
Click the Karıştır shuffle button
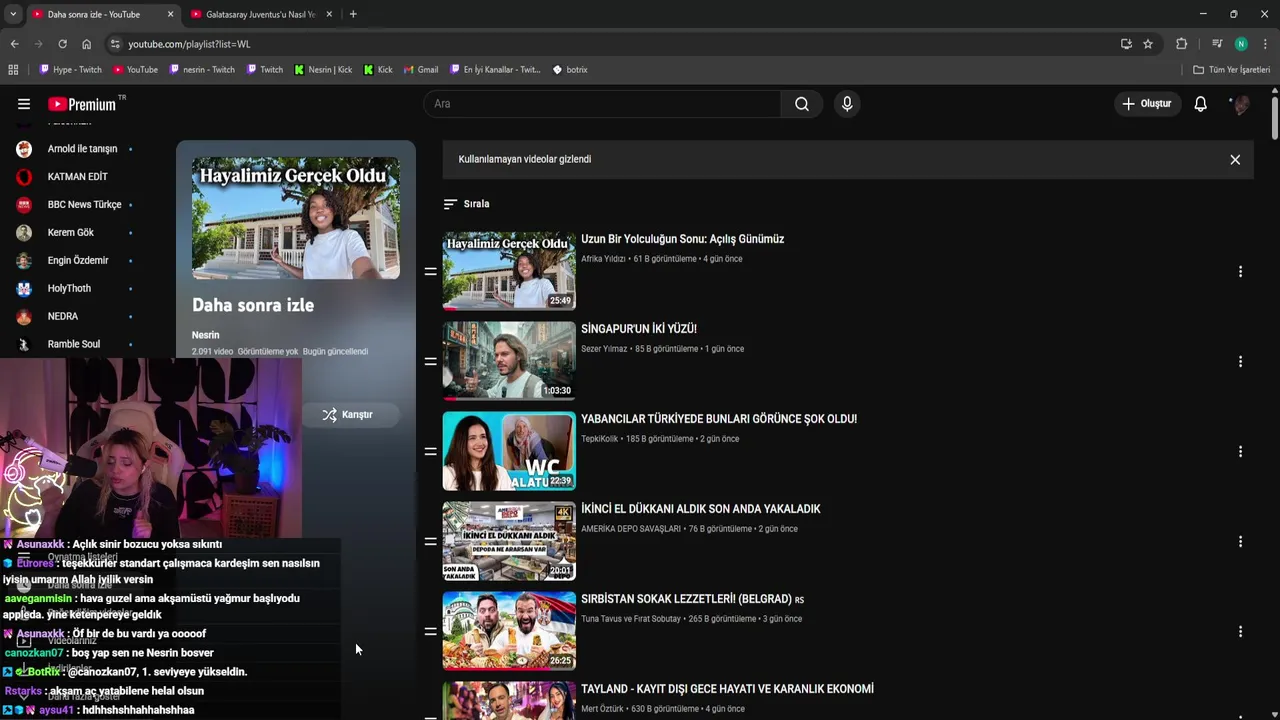[x=347, y=414]
